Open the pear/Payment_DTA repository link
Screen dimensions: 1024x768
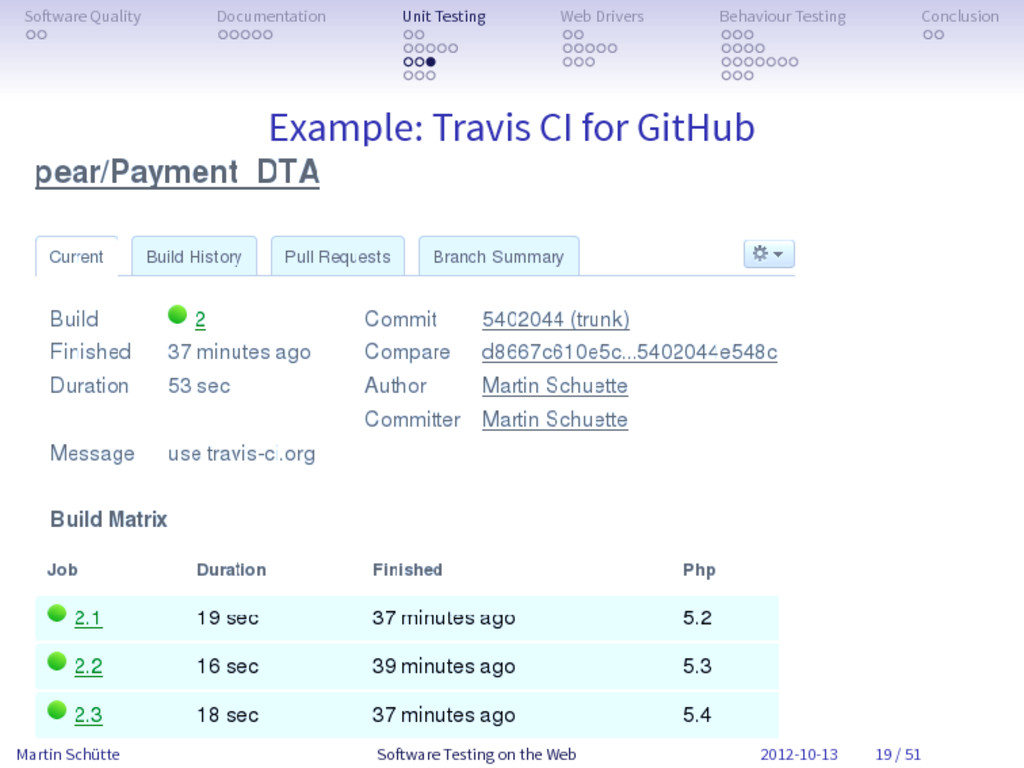(x=177, y=173)
